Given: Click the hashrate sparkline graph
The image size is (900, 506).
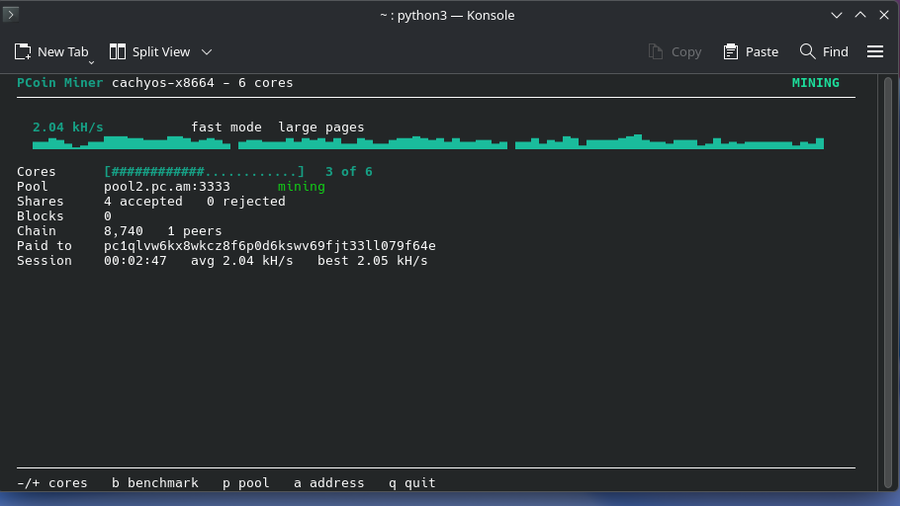Looking at the screenshot, I should (x=428, y=142).
